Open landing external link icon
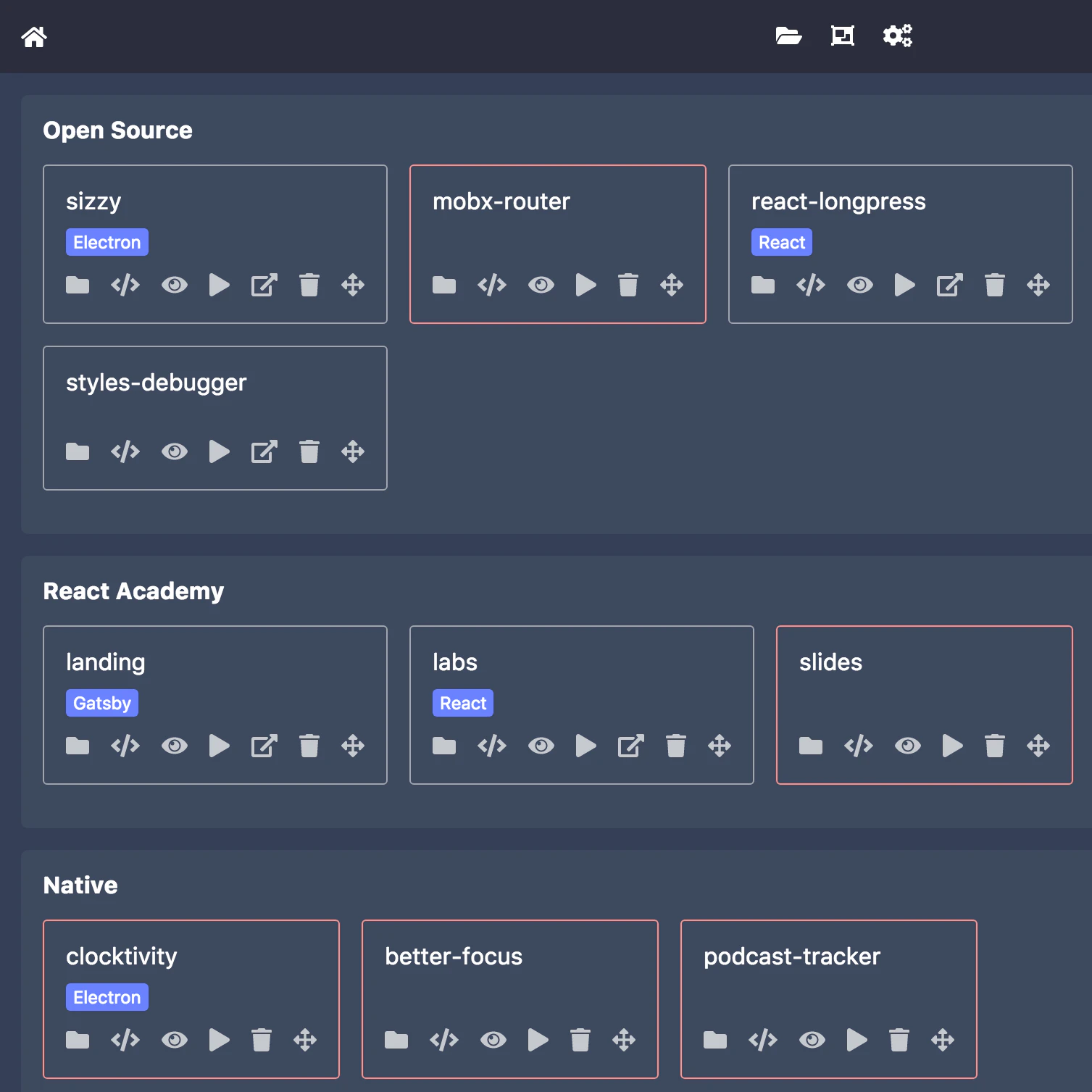The width and height of the screenshot is (1092, 1092). (x=264, y=746)
